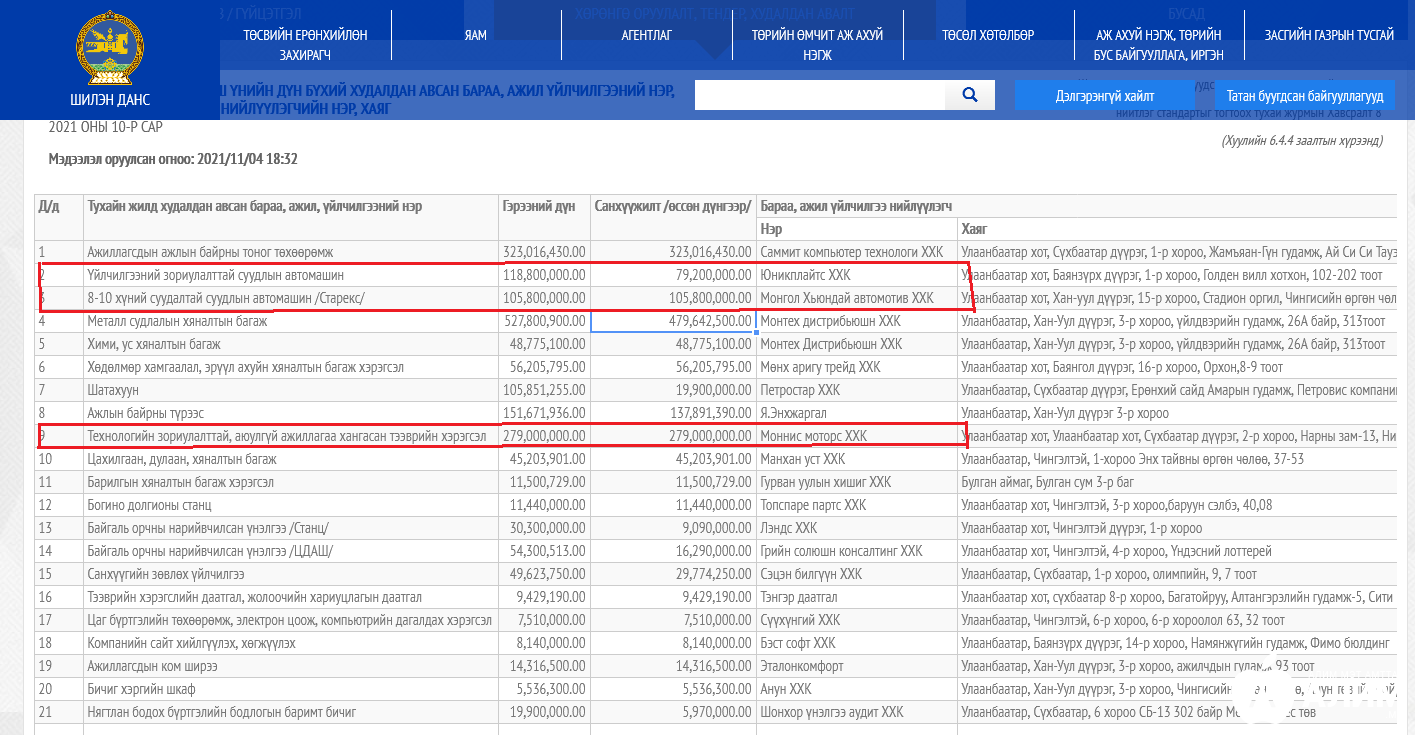Click the magnifier search icon button
This screenshot has height=735, width=1415.
969,95
